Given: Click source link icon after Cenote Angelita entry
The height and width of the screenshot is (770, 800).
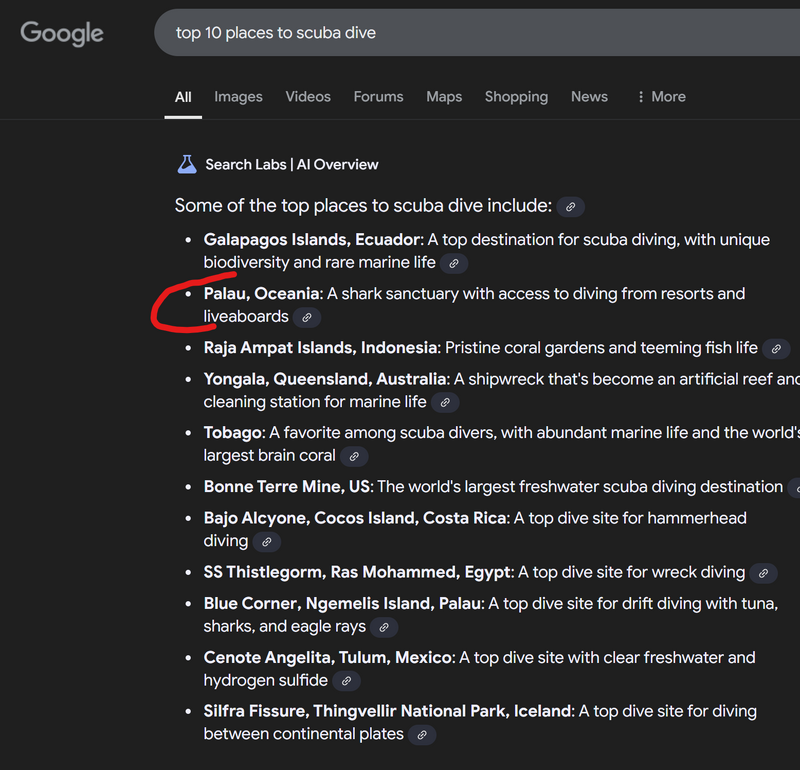Looking at the screenshot, I should [346, 681].
